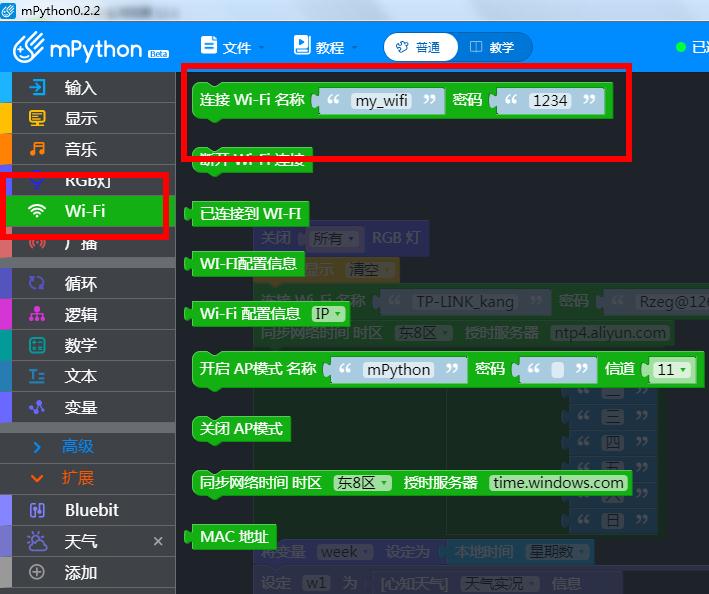
Task: Select the 逻辑 logic tree icon
Action: point(37,315)
